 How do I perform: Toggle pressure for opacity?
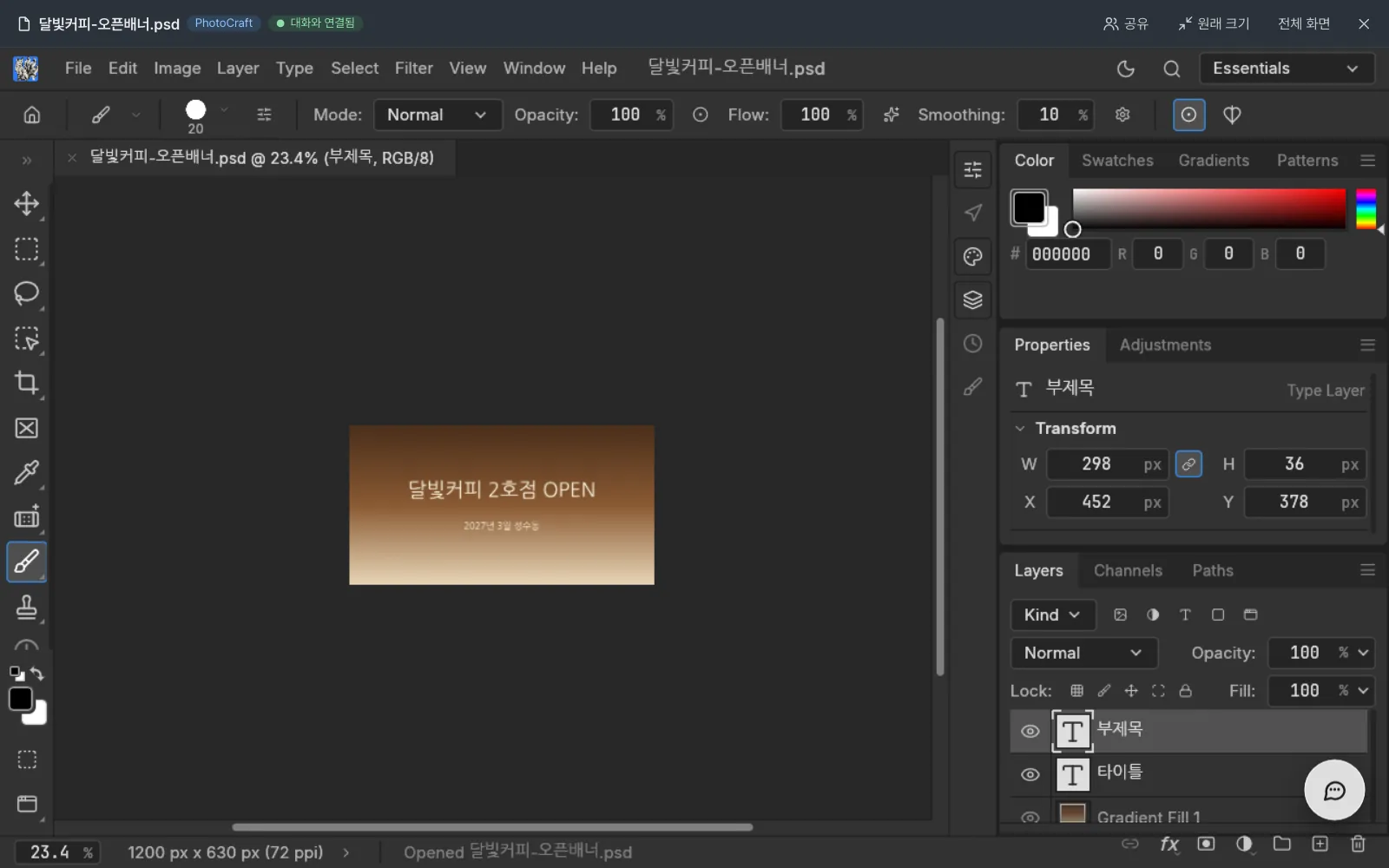click(700, 115)
